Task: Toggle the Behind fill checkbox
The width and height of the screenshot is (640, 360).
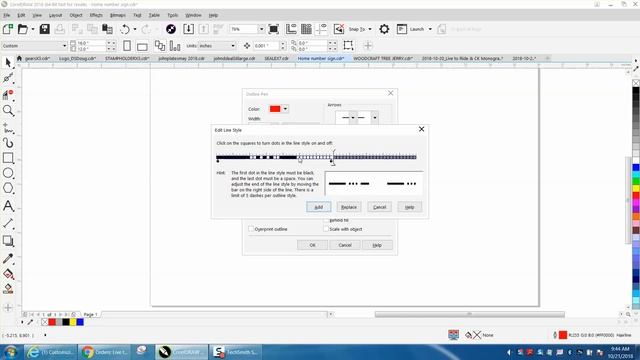Action: (326, 220)
